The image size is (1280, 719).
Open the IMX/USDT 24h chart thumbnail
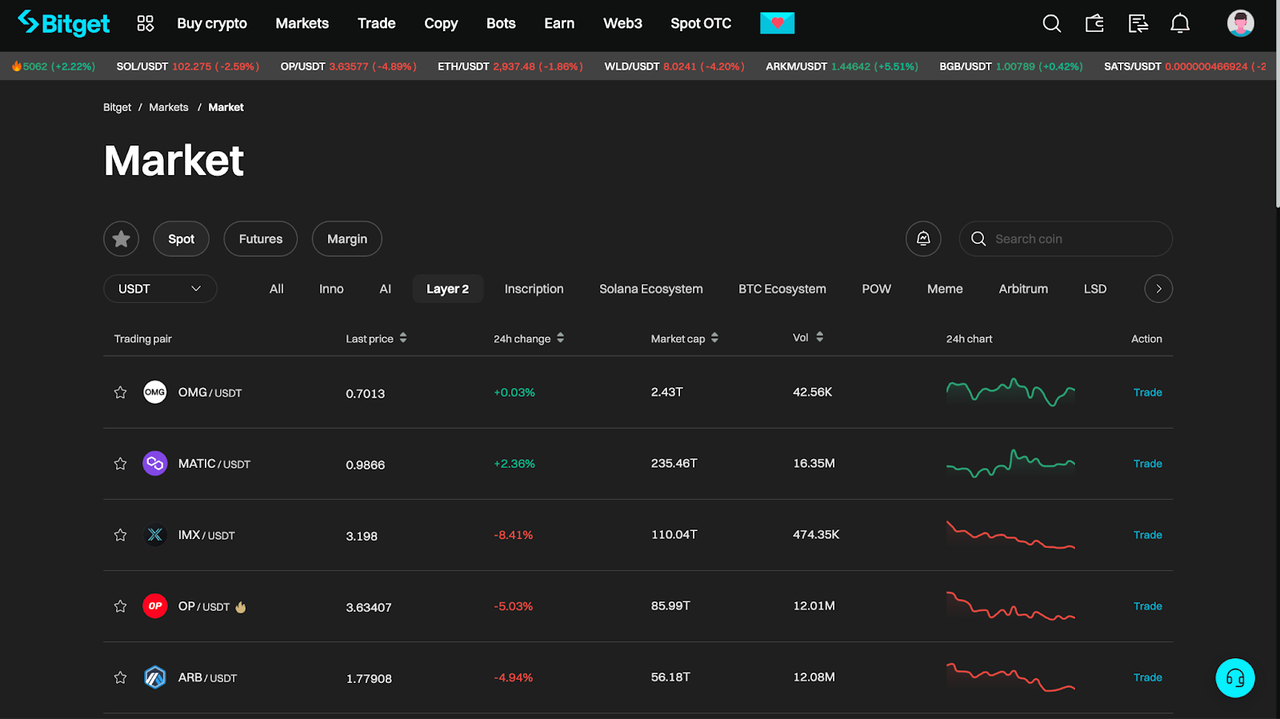pos(1011,535)
